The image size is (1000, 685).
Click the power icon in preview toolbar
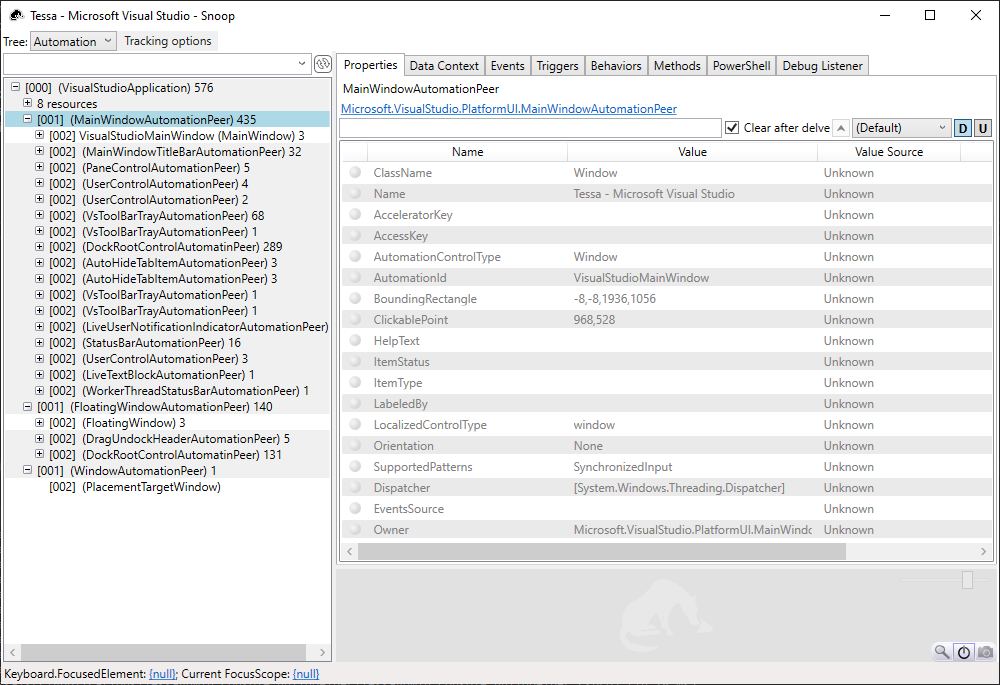click(964, 652)
